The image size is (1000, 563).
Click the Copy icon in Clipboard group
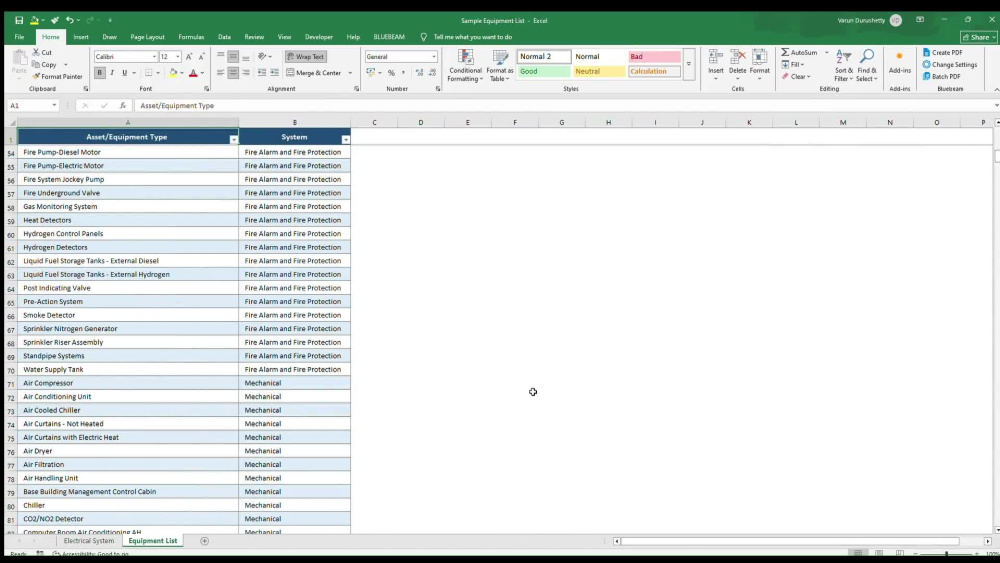pos(36,64)
